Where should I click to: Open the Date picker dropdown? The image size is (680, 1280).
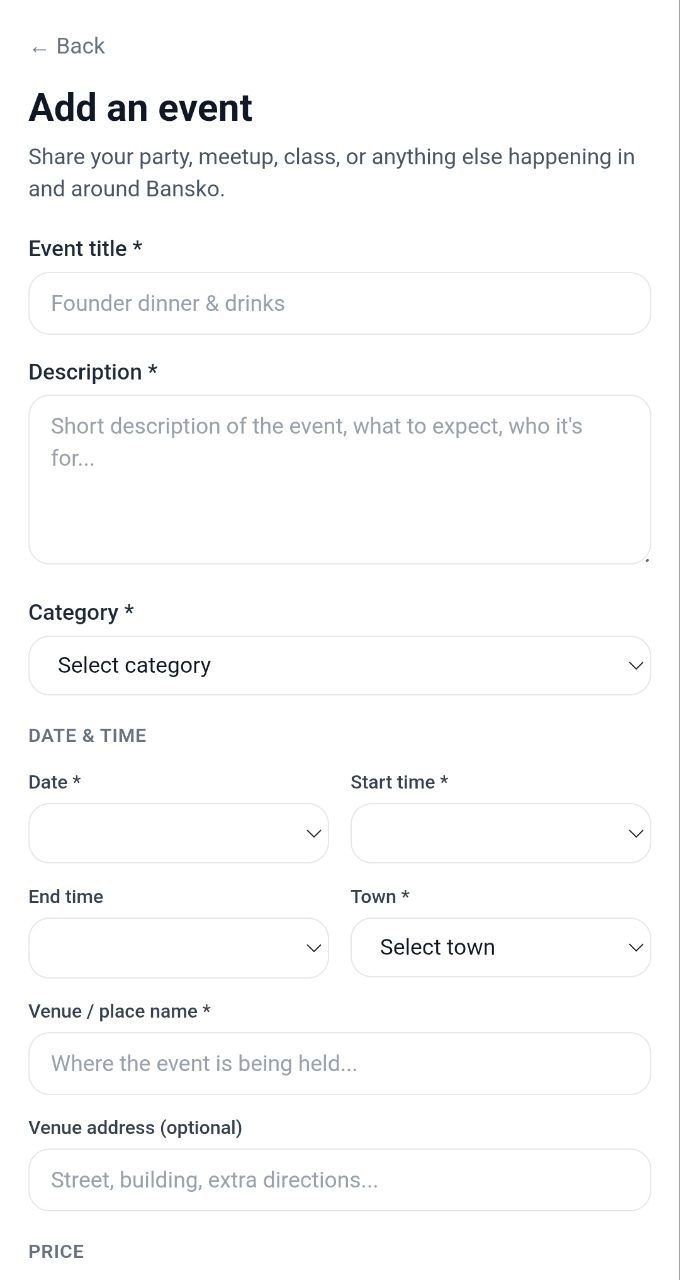[178, 833]
